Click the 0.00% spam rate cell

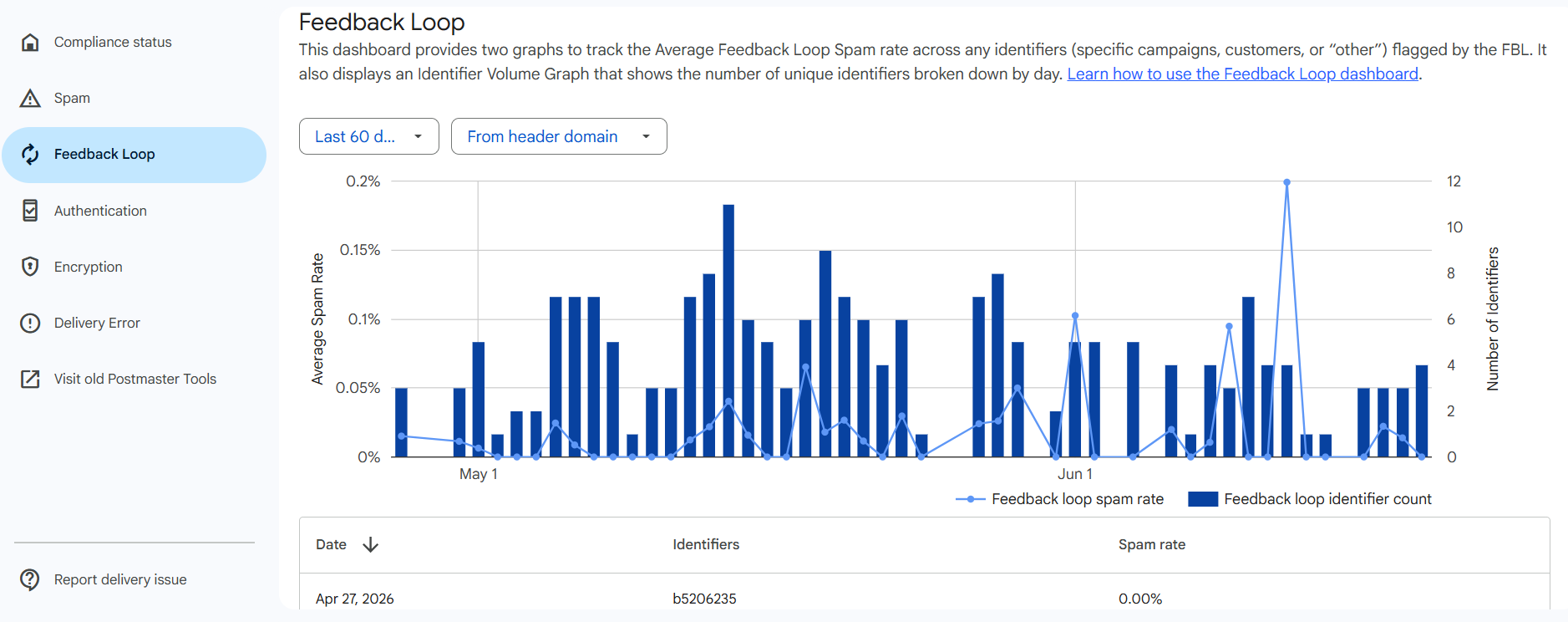click(1140, 599)
